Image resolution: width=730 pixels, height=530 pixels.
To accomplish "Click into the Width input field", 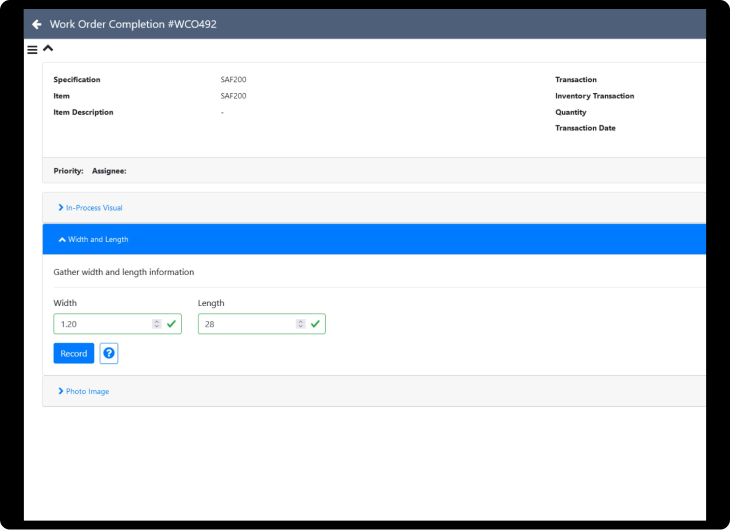I will pos(117,324).
